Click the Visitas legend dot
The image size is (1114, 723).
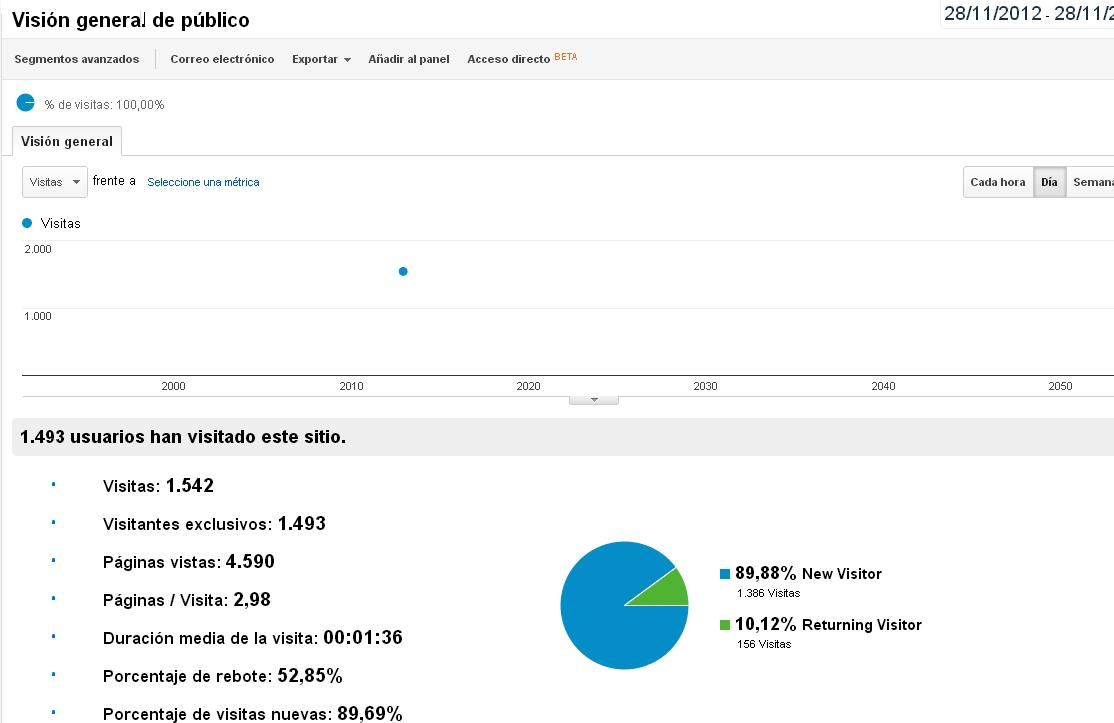click(27, 223)
